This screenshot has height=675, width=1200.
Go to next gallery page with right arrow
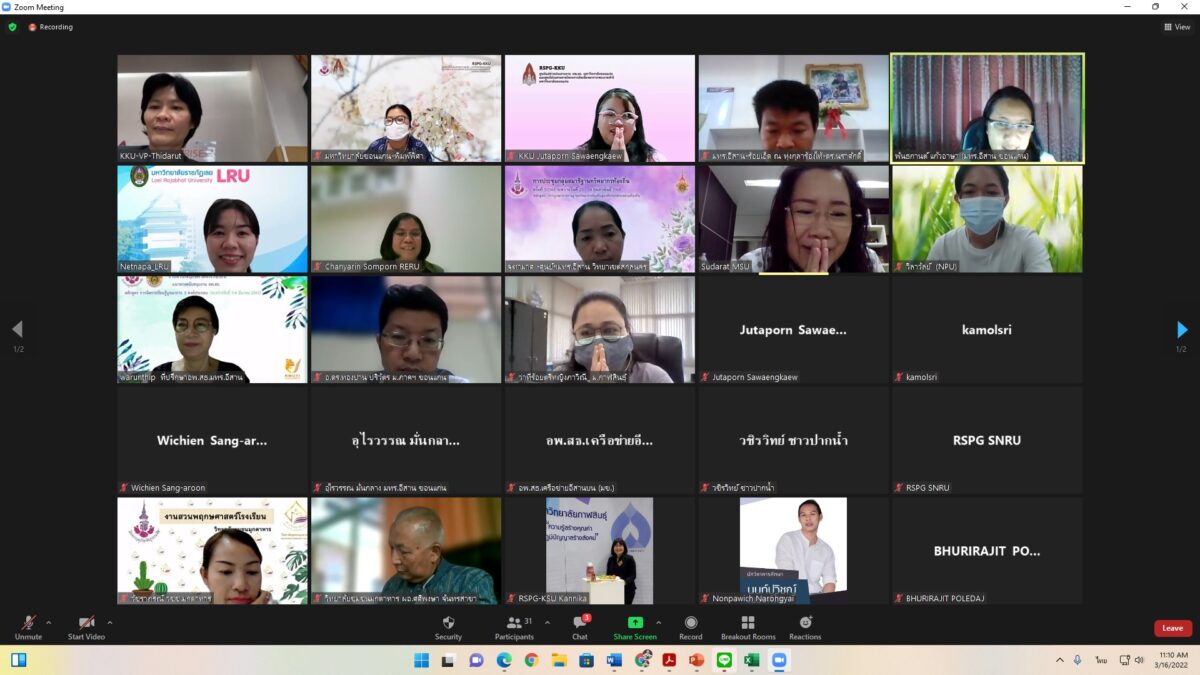(1182, 330)
